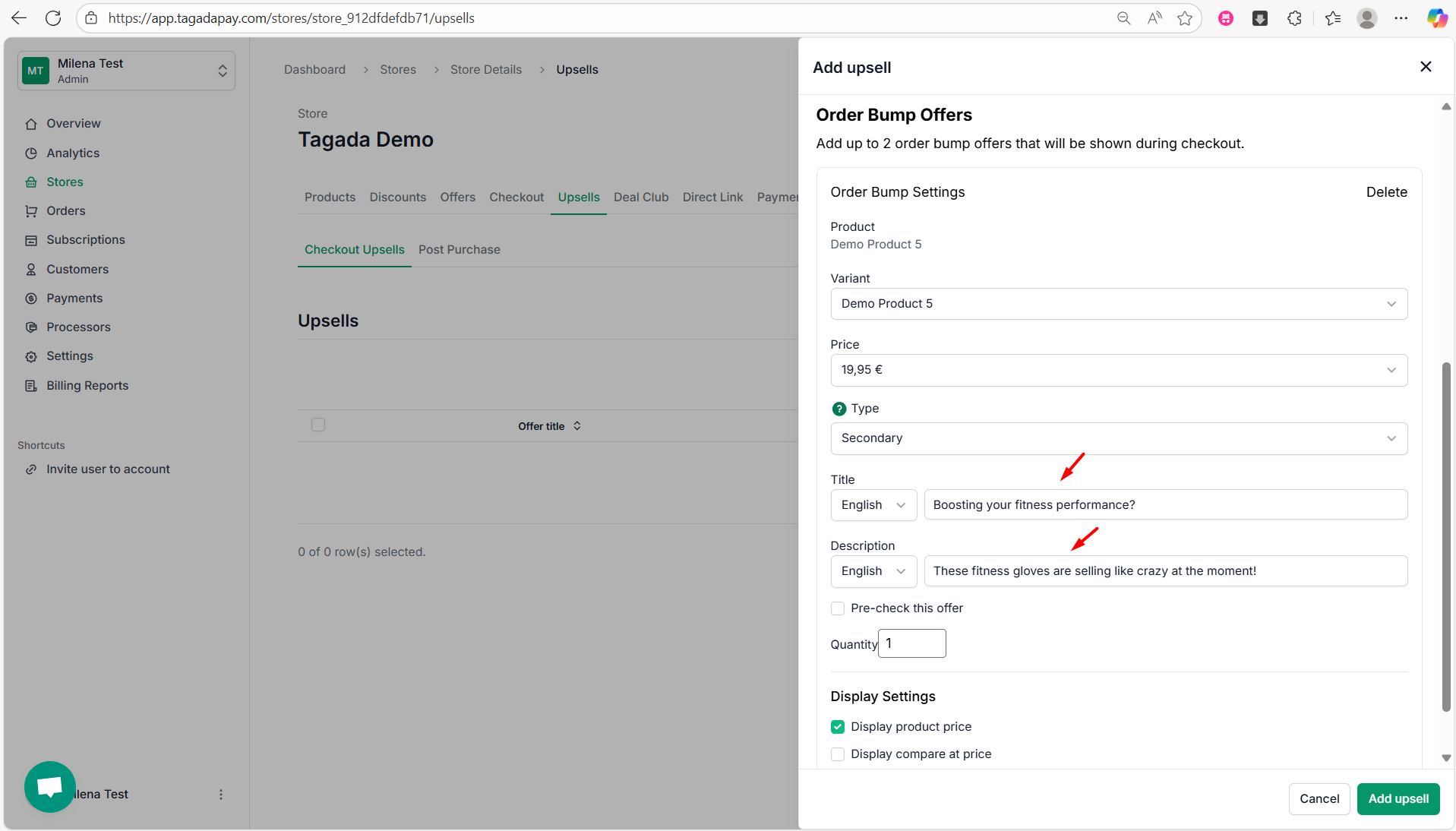Close the Add upsell panel
This screenshot has height=831, width=1456.
pyautogui.click(x=1426, y=67)
